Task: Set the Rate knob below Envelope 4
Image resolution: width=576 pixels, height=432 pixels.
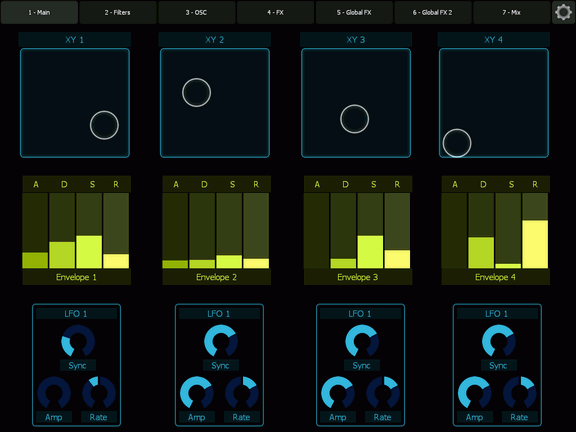Action: click(519, 393)
